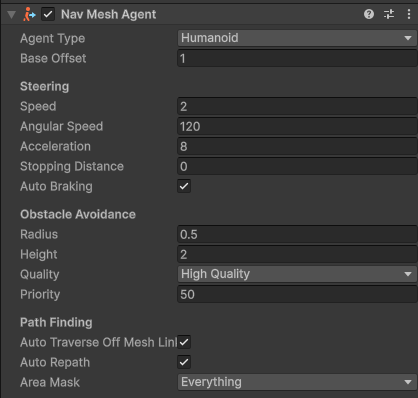Collapse the Nav Mesh Agent component foldout

[x=12, y=15]
